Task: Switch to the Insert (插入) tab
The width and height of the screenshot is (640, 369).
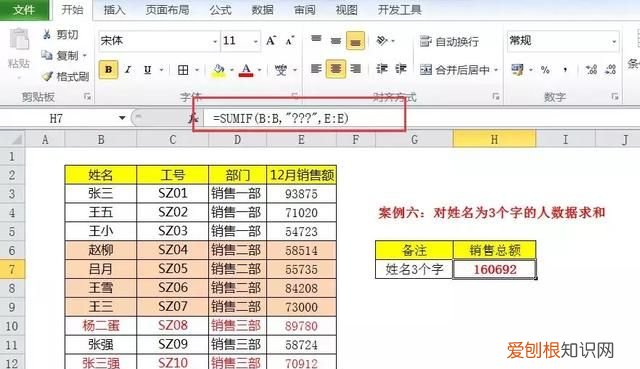Action: (x=115, y=10)
